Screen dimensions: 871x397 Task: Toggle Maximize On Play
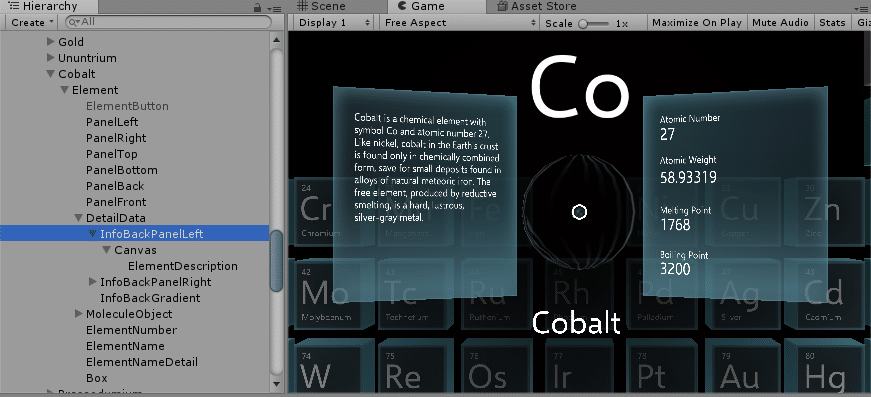pyautogui.click(x=697, y=23)
